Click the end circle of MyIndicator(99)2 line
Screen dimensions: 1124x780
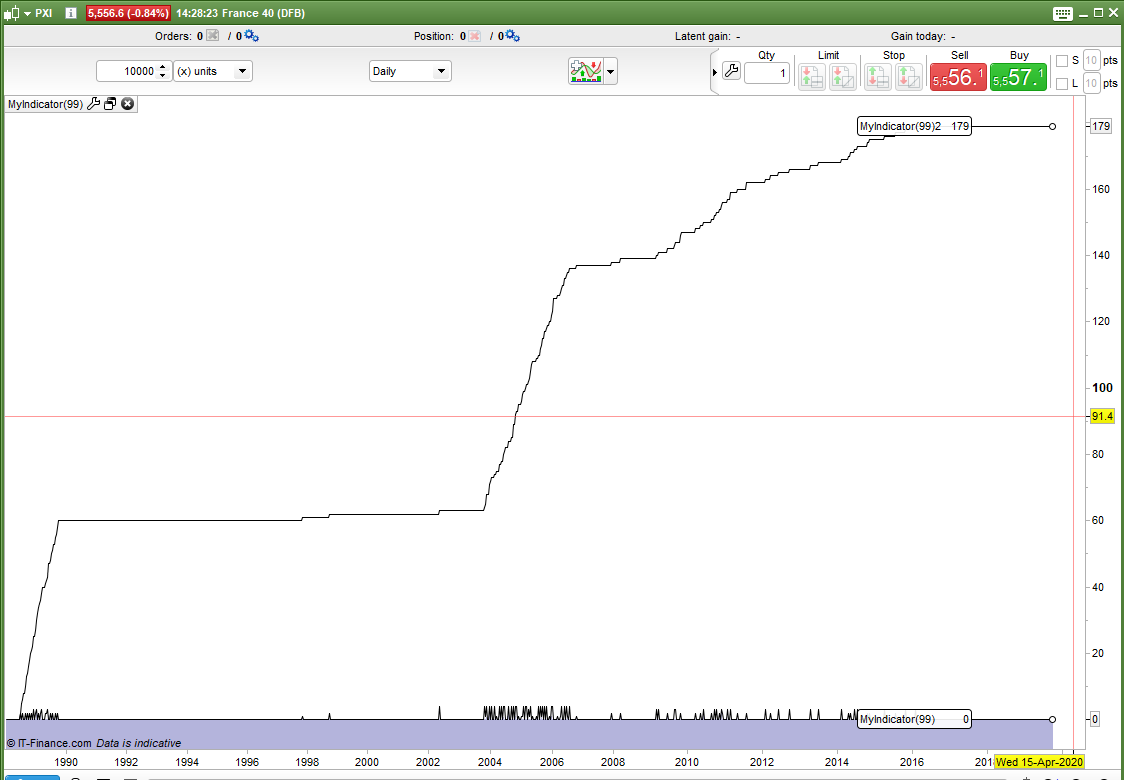pyautogui.click(x=1052, y=126)
